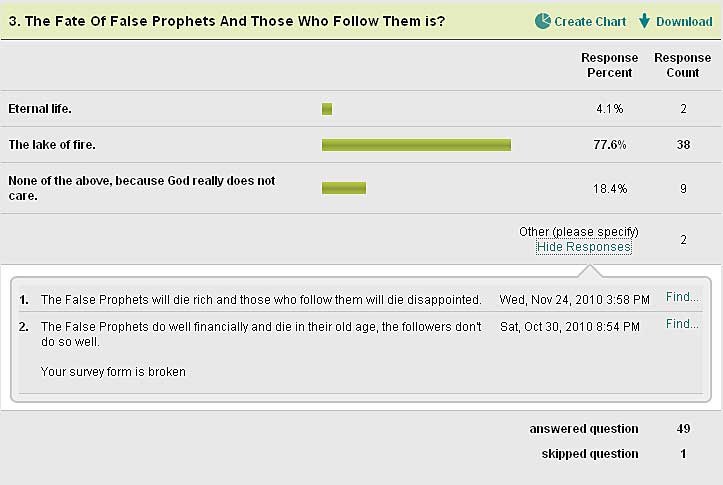Click the lake of fire bar

[416, 145]
